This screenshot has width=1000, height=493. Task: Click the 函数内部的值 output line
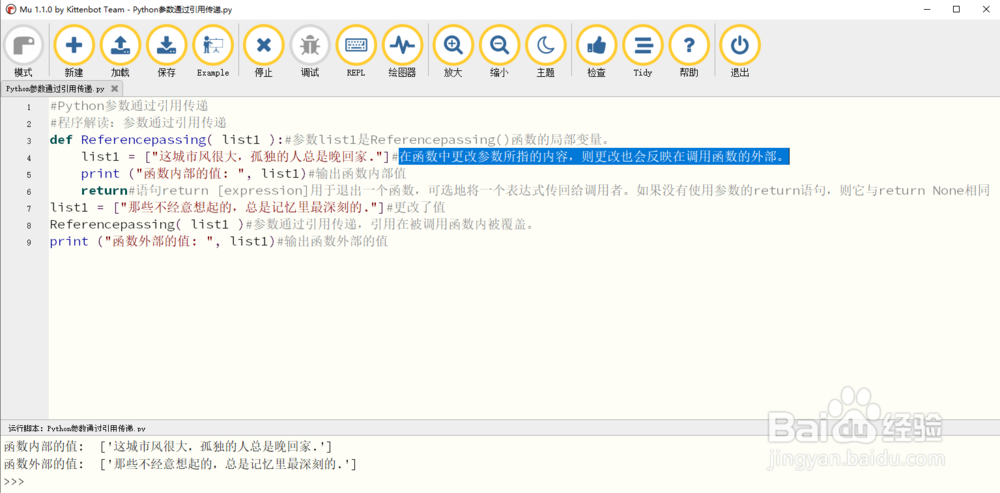point(168,447)
